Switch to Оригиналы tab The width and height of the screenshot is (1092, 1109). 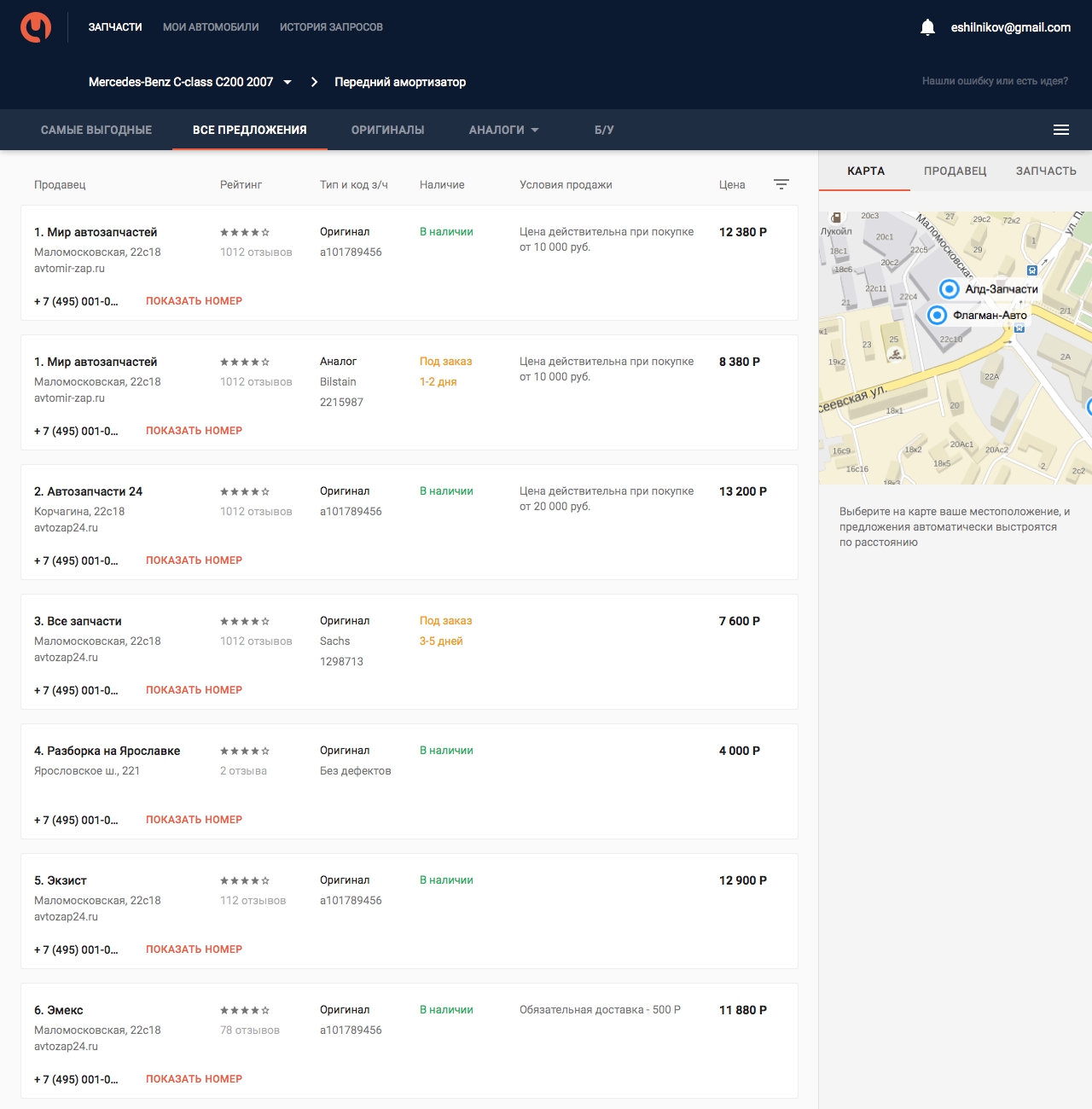click(388, 130)
